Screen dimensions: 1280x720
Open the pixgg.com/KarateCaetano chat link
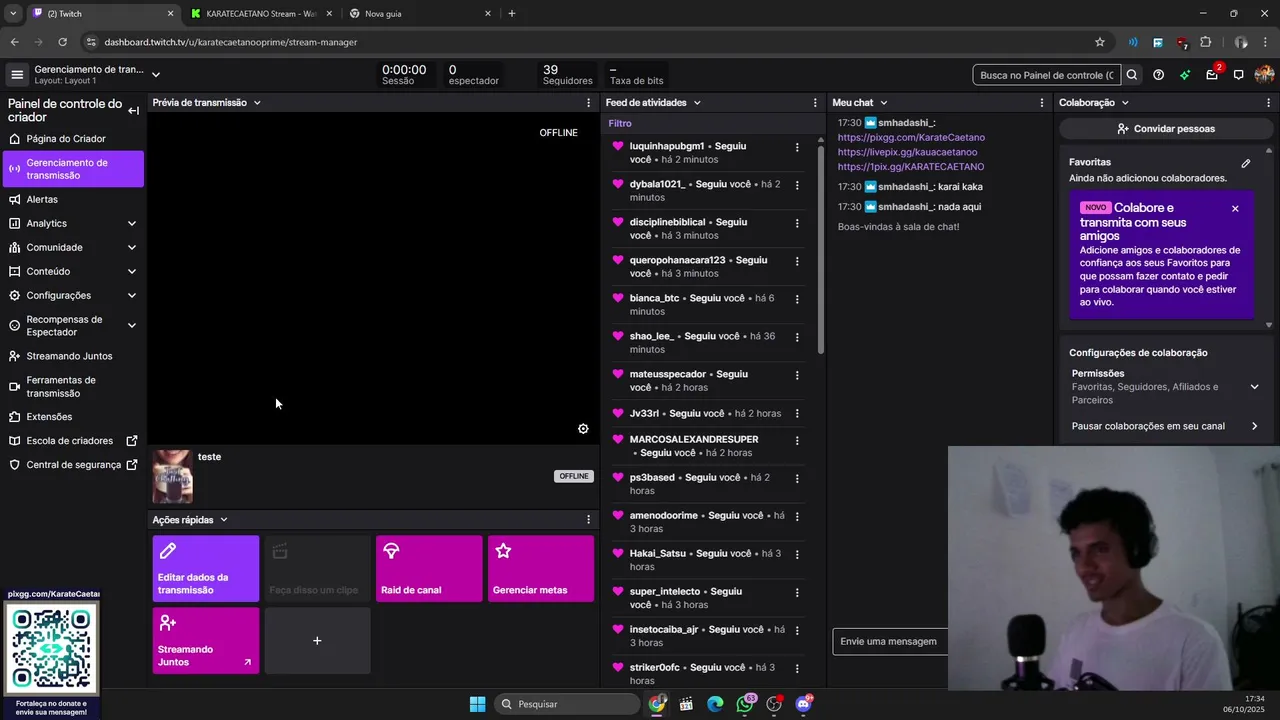click(911, 137)
